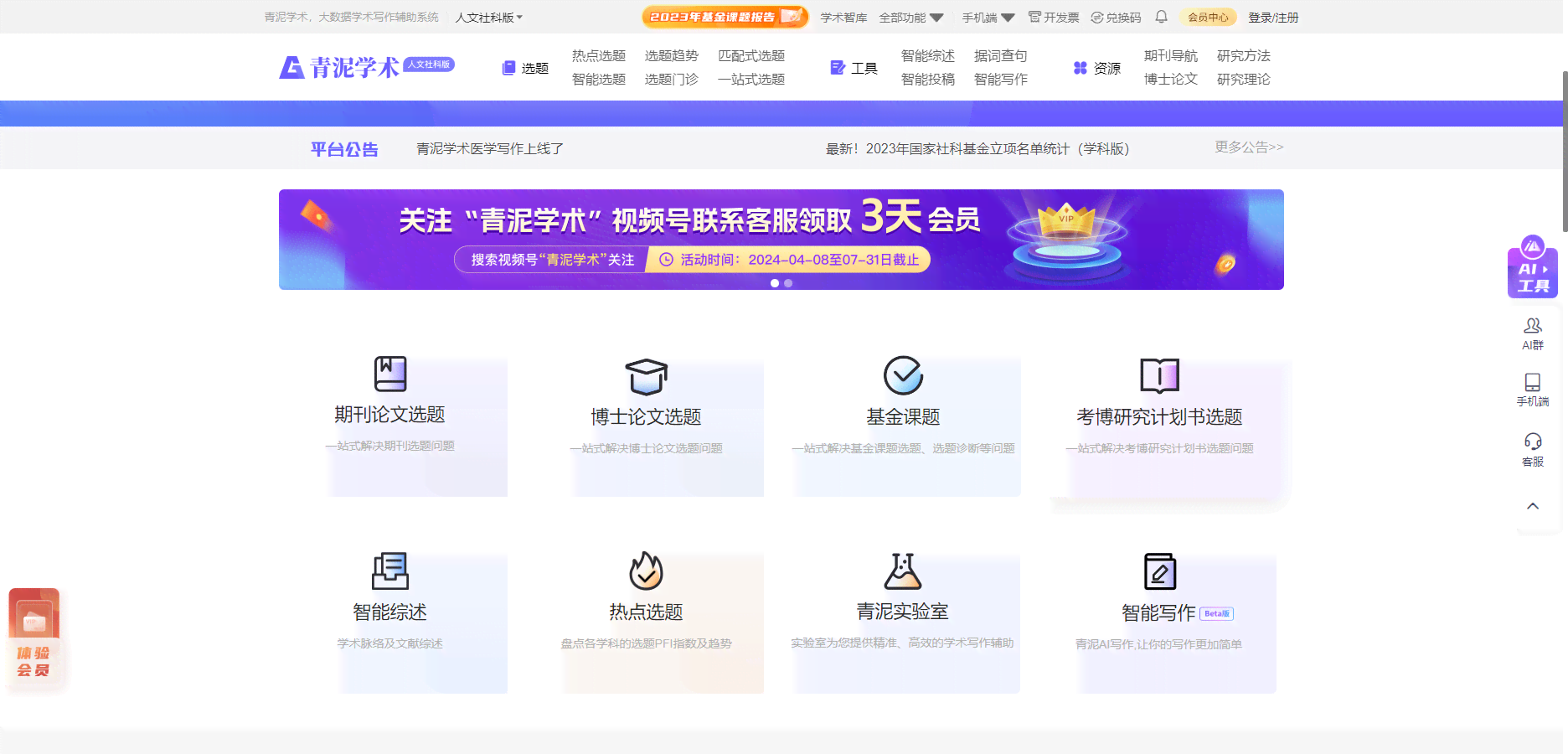Click the 3天会员 promotional banner
This screenshot has height=754, width=1568.
point(781,240)
